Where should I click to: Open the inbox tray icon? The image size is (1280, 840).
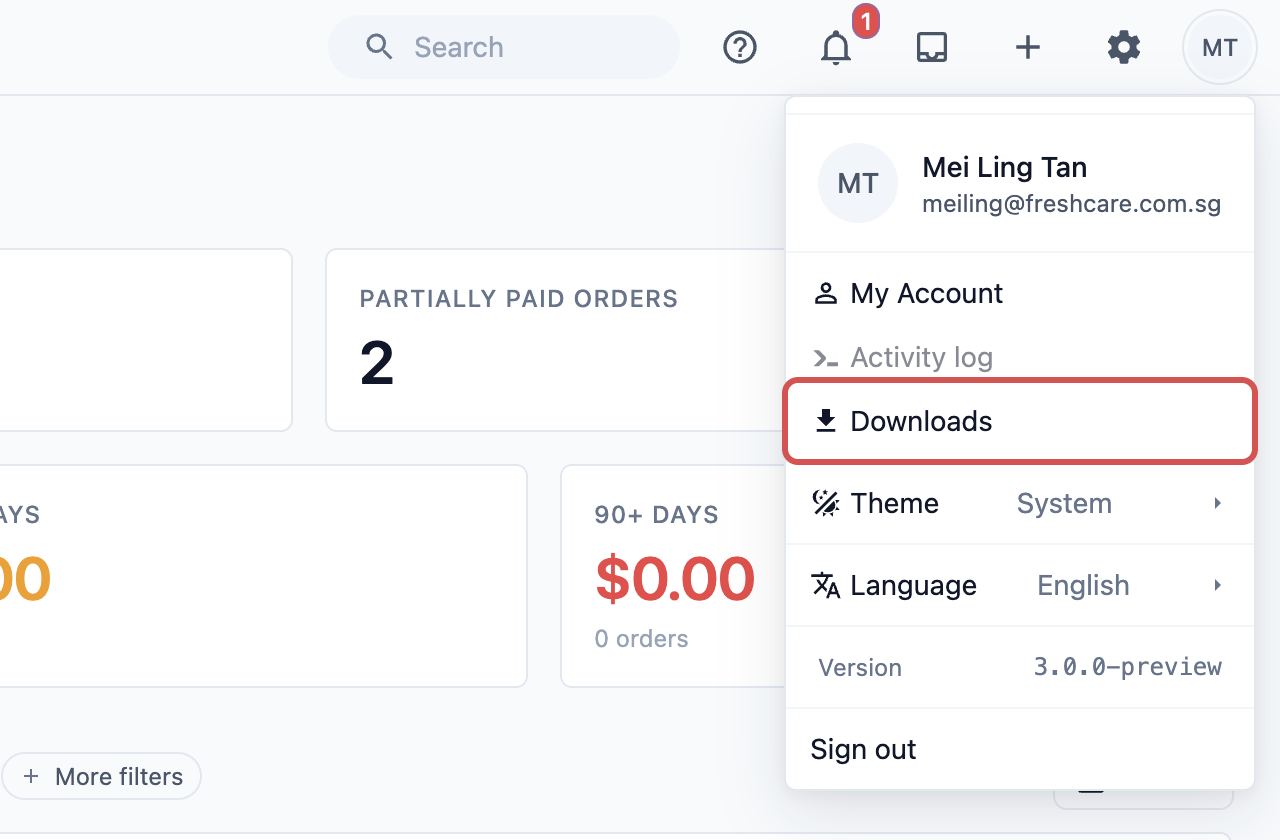click(x=932, y=47)
